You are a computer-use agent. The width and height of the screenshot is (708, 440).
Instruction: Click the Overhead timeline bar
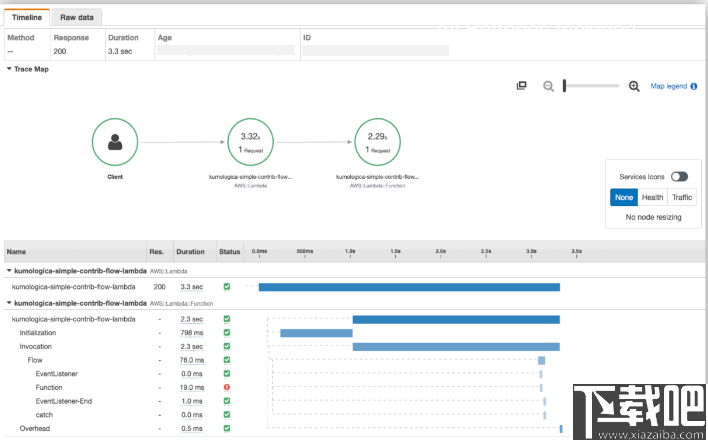561,429
